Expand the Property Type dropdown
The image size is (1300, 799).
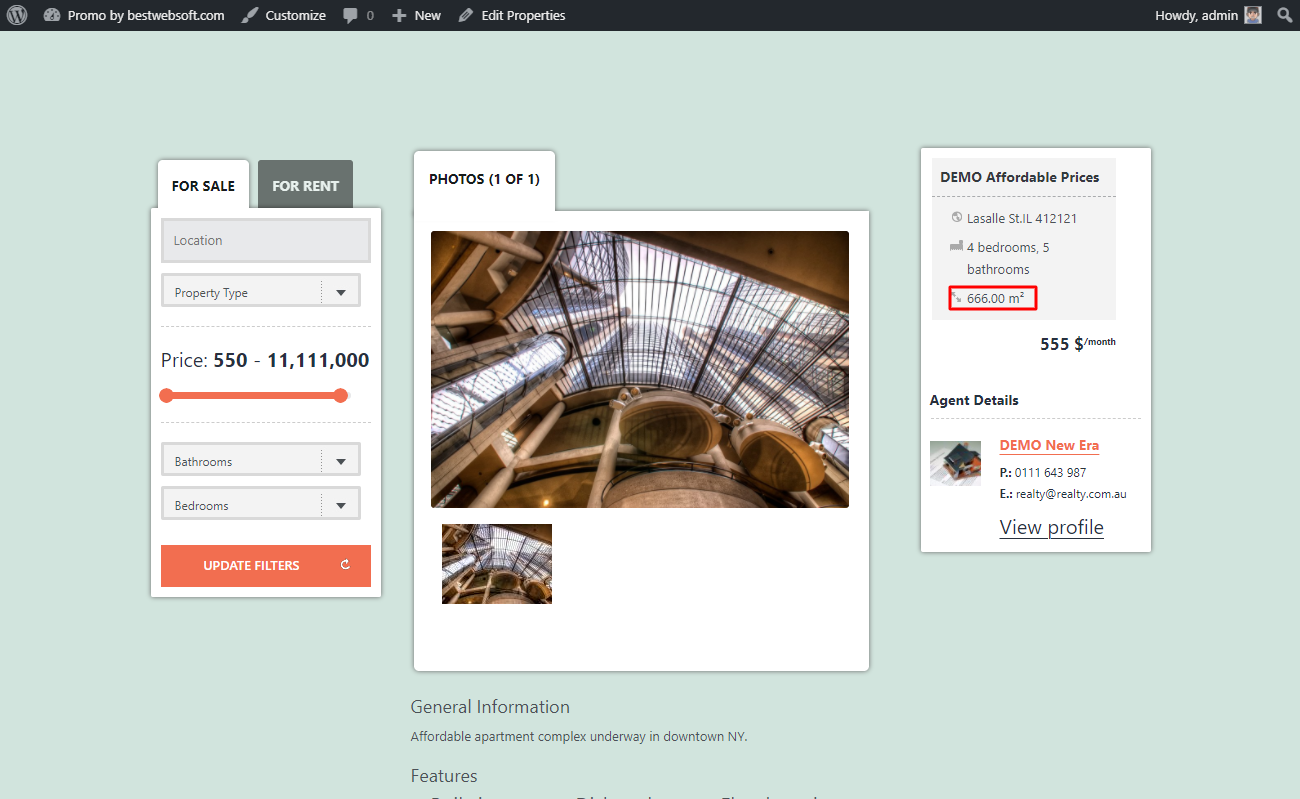tap(261, 291)
